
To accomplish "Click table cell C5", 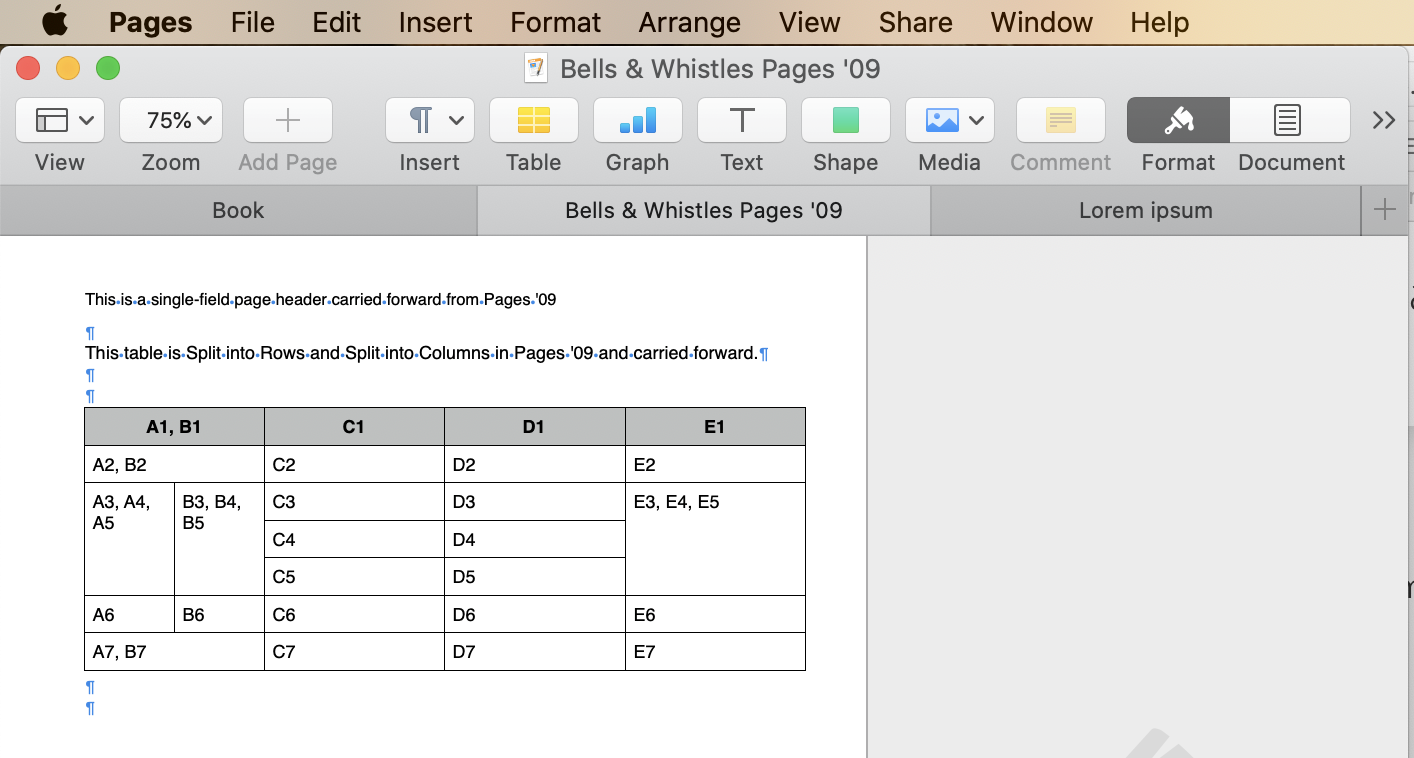I will pyautogui.click(x=354, y=577).
